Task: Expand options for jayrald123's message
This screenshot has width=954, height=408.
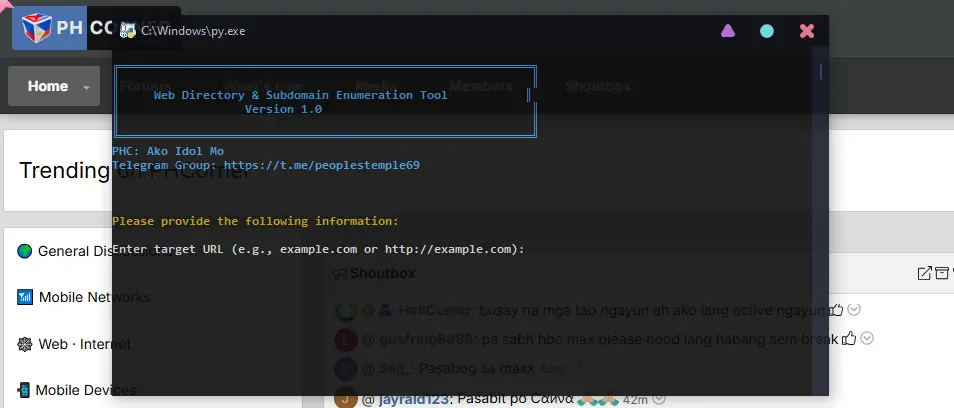Action: 658,399
